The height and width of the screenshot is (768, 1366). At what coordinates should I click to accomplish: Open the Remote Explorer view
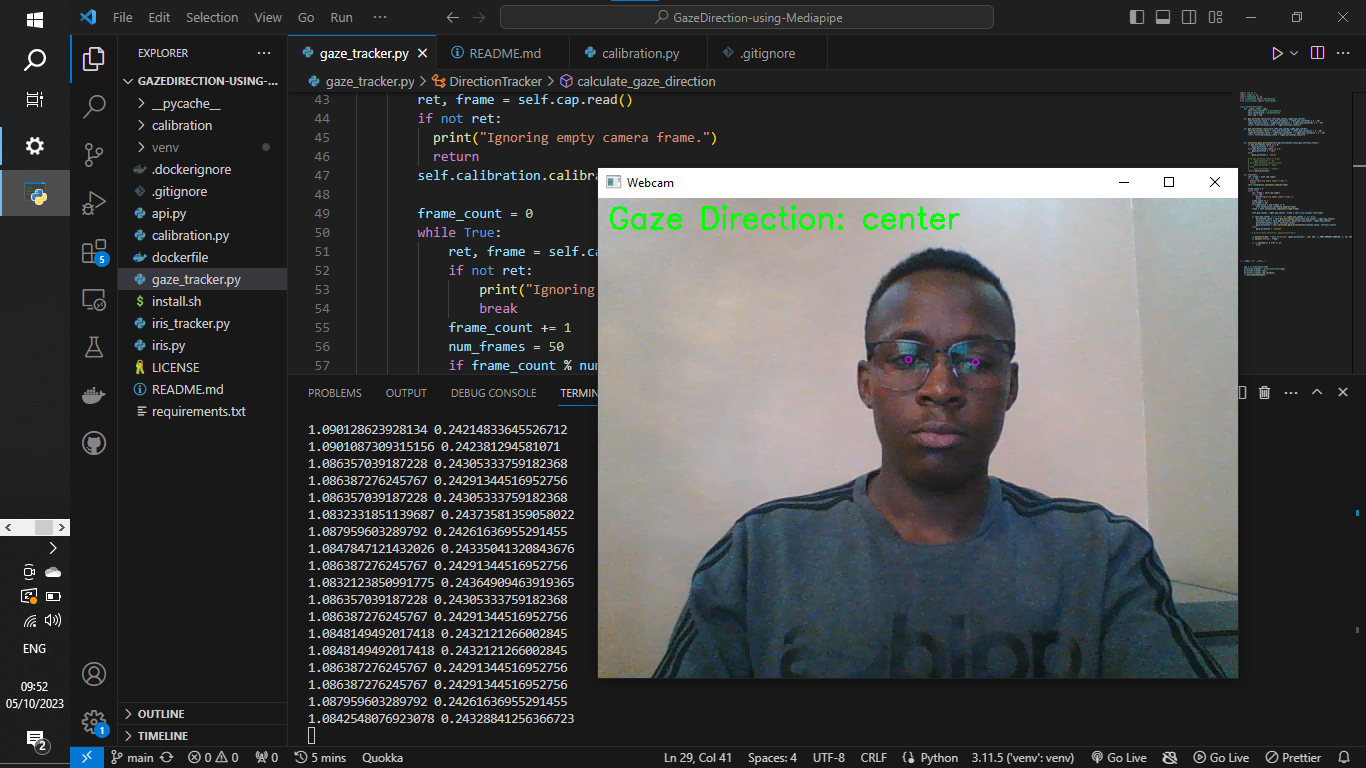[93, 299]
